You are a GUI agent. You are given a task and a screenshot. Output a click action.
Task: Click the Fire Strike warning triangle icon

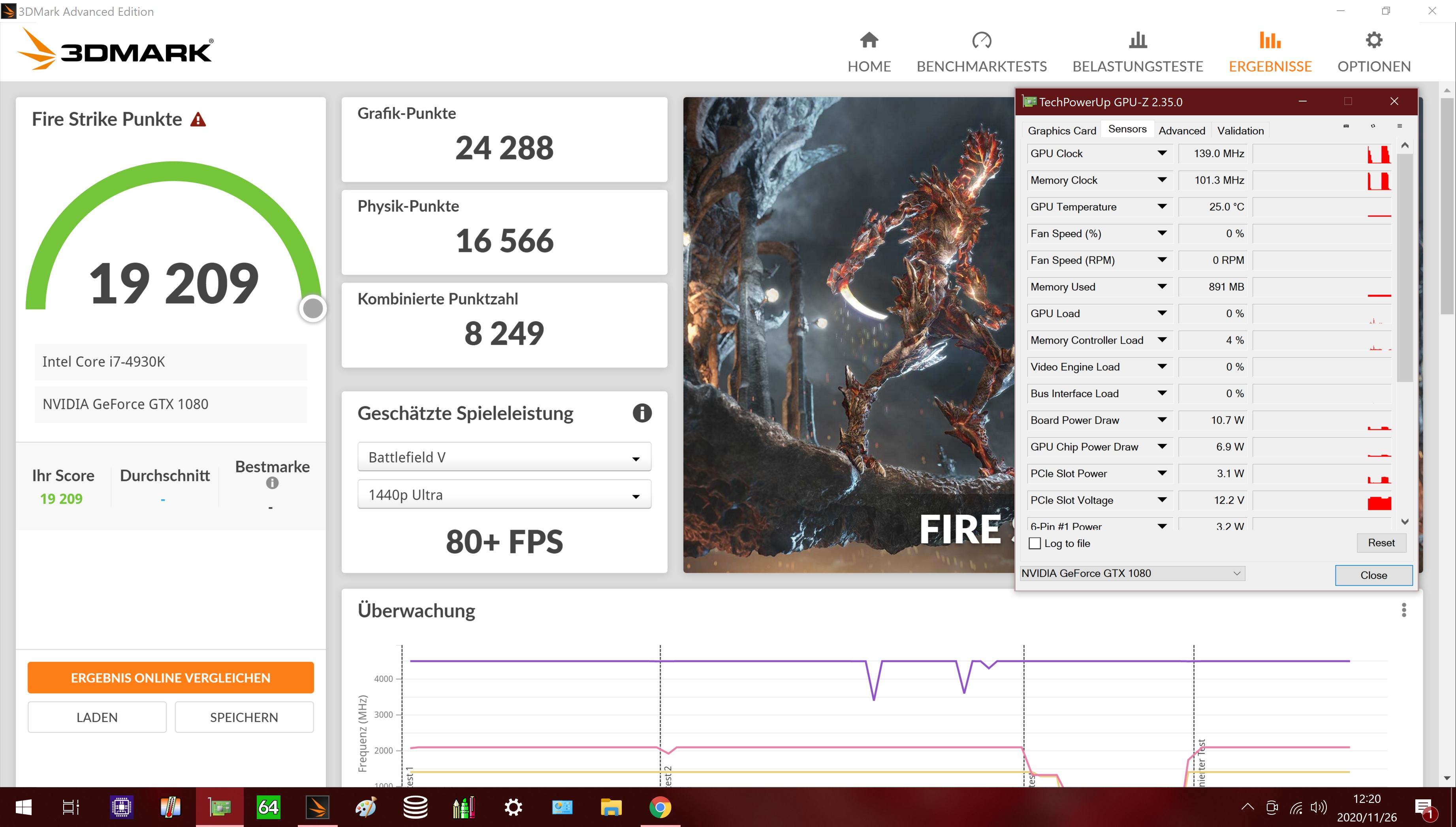coord(198,119)
